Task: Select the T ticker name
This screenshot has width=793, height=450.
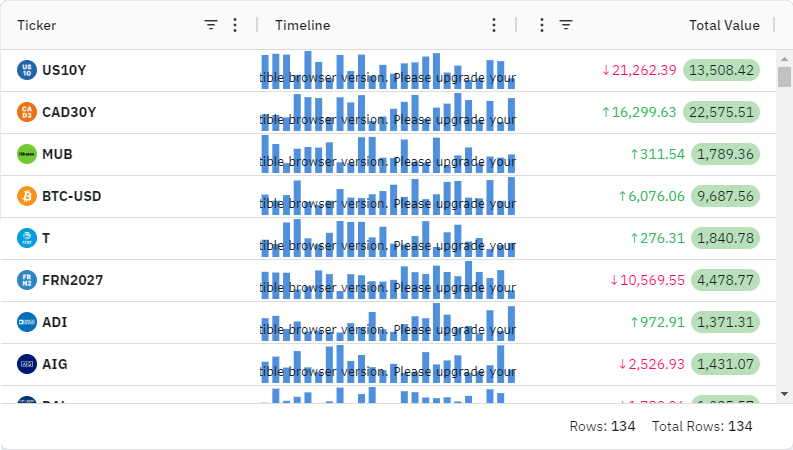Action: [46, 238]
